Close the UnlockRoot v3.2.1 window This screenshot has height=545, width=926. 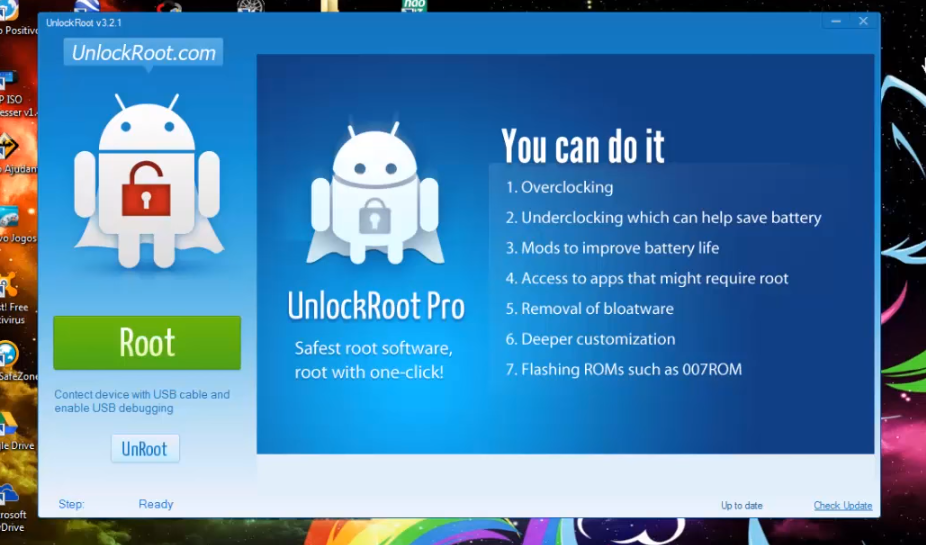coord(863,21)
